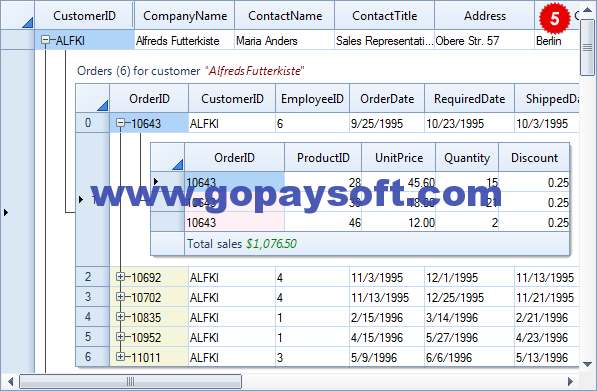Viewport: 597px width, 391px height.
Task: Select the OrderDate cell '2/15/1996'
Action: 387,317
